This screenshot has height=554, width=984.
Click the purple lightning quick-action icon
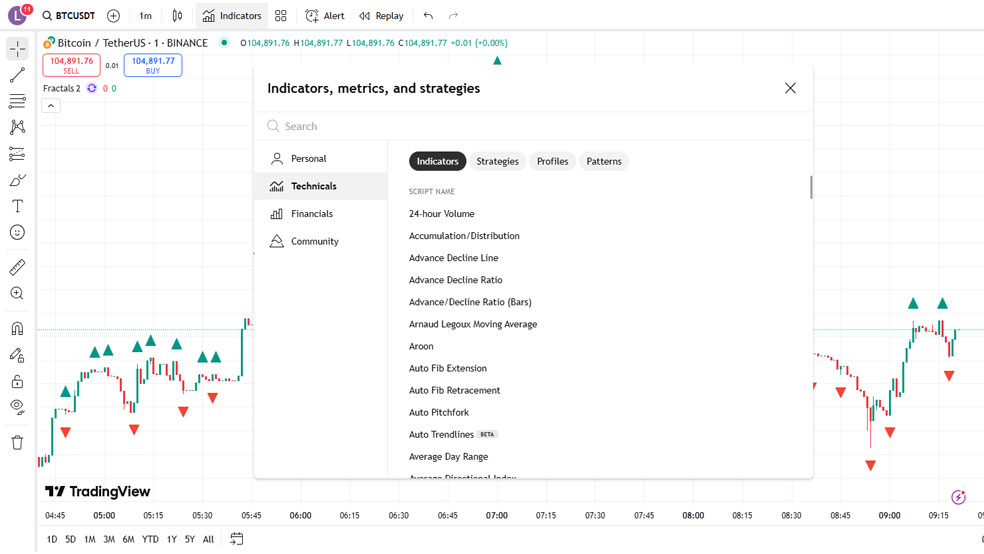click(x=958, y=498)
